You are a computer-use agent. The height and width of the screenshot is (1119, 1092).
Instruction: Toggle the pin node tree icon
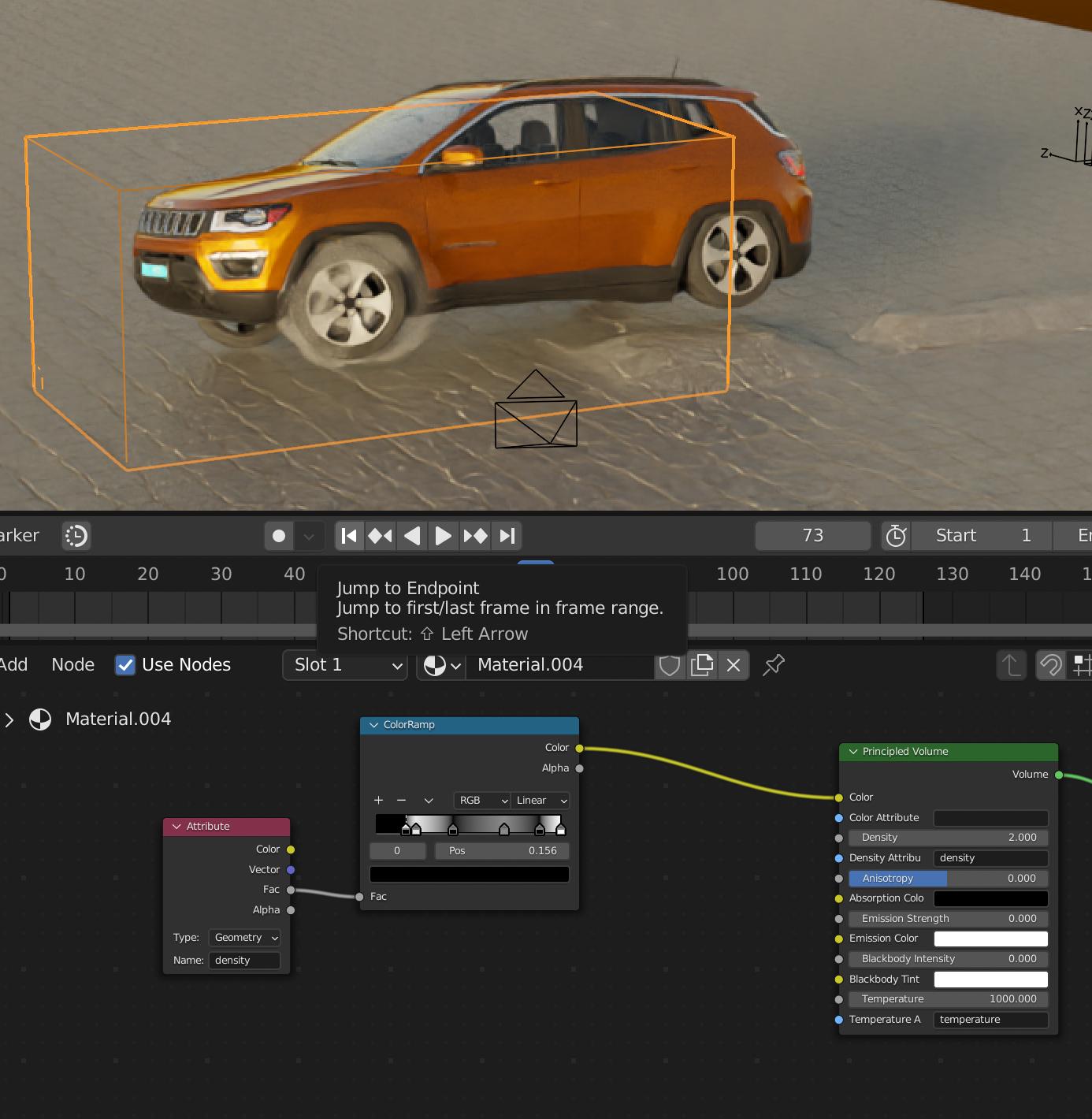(774, 666)
